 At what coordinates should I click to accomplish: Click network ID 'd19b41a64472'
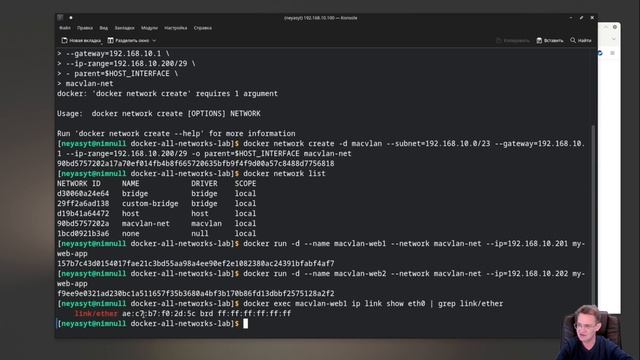click(x=83, y=213)
